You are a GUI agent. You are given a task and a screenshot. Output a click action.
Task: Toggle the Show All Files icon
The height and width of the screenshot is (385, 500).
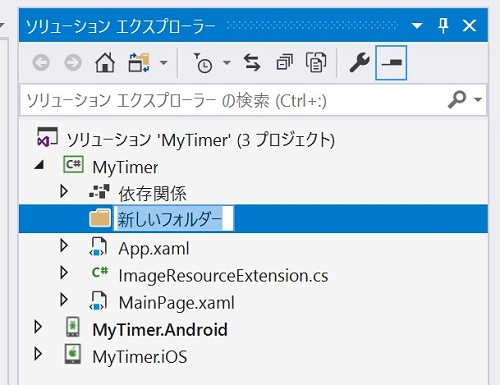tap(316, 62)
